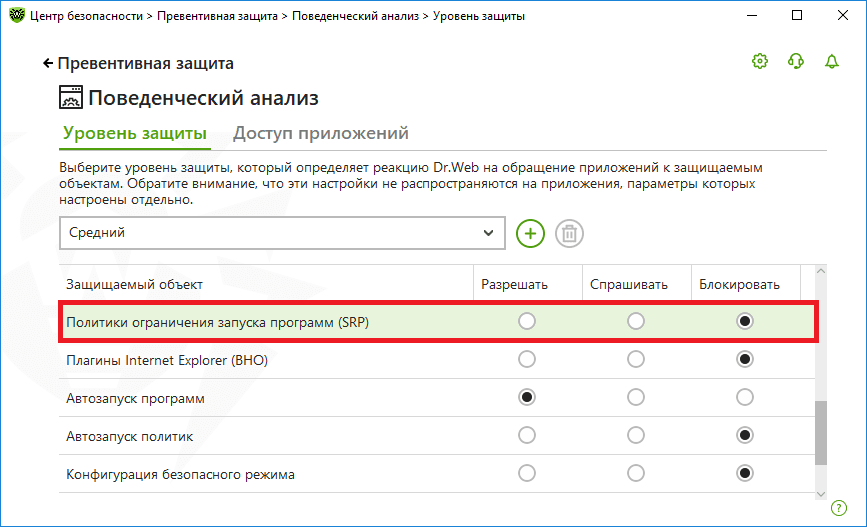Set Конфигурация безопасного режима to Разрешать
Viewport: 867px width, 527px height.
tap(526, 473)
